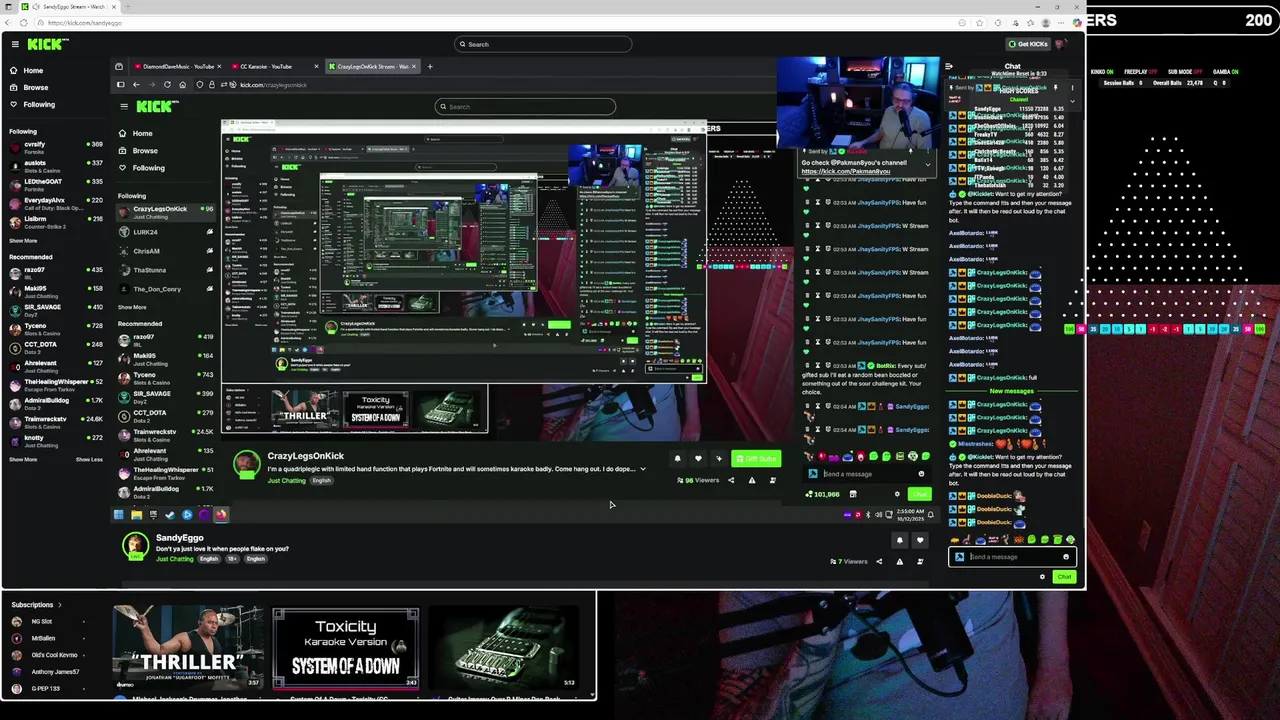Click Show More under outer Recommended list
1280x720 pixels.
click(23, 459)
